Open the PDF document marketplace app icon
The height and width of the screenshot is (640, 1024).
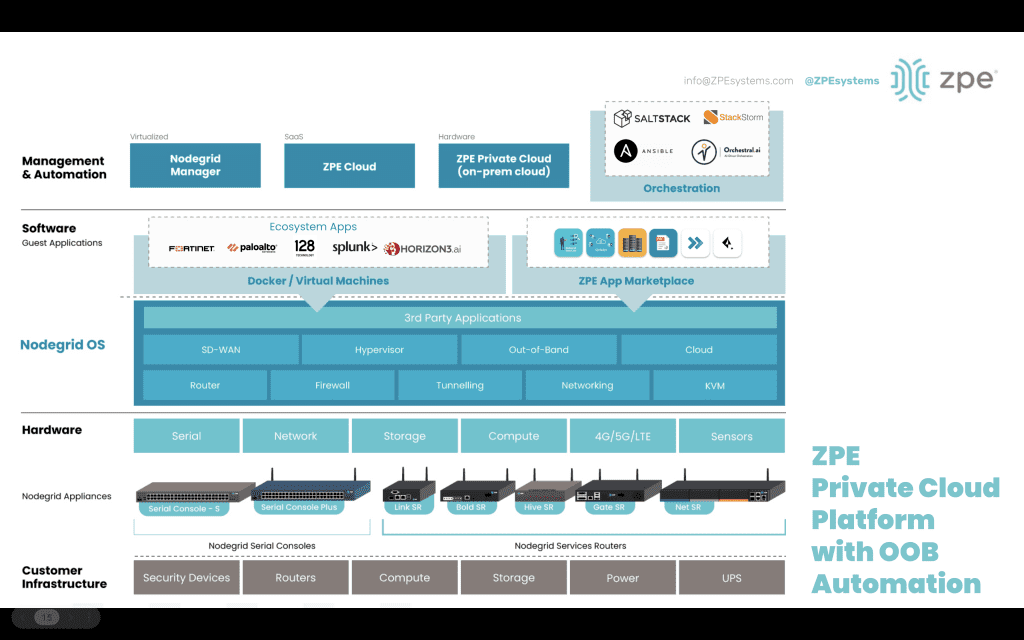pos(663,243)
